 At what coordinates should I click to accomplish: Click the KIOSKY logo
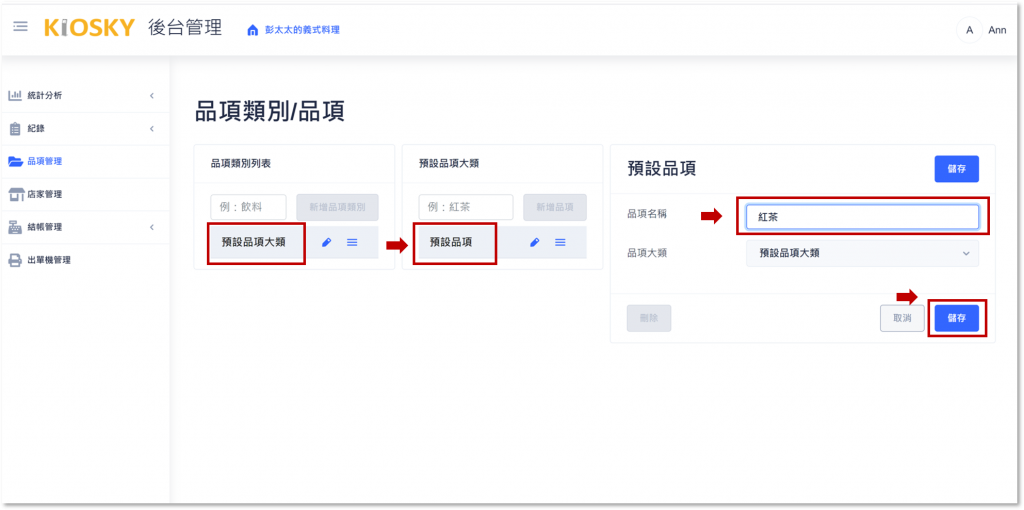[89, 27]
